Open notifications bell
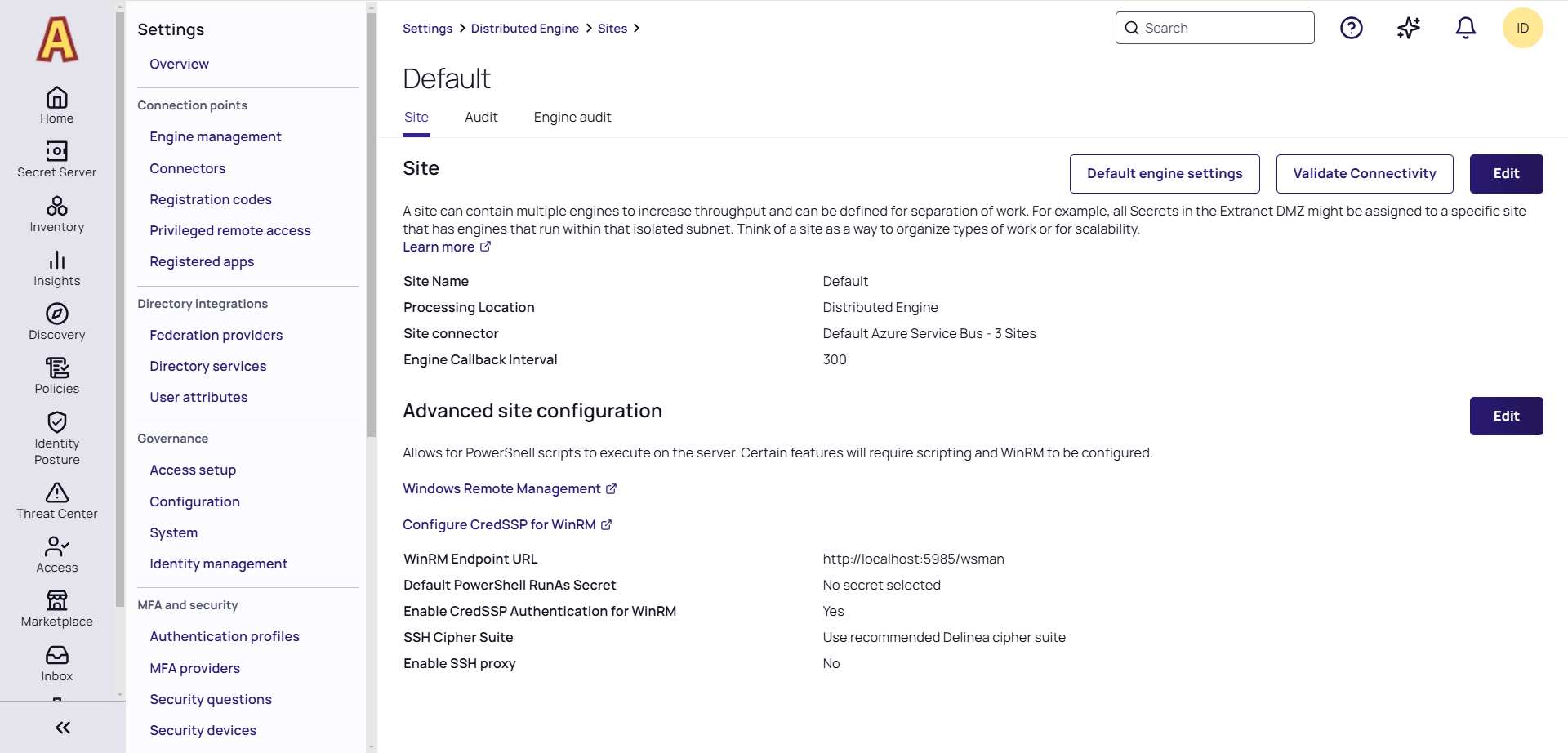Viewport: 1568px width, 753px height. click(1465, 29)
